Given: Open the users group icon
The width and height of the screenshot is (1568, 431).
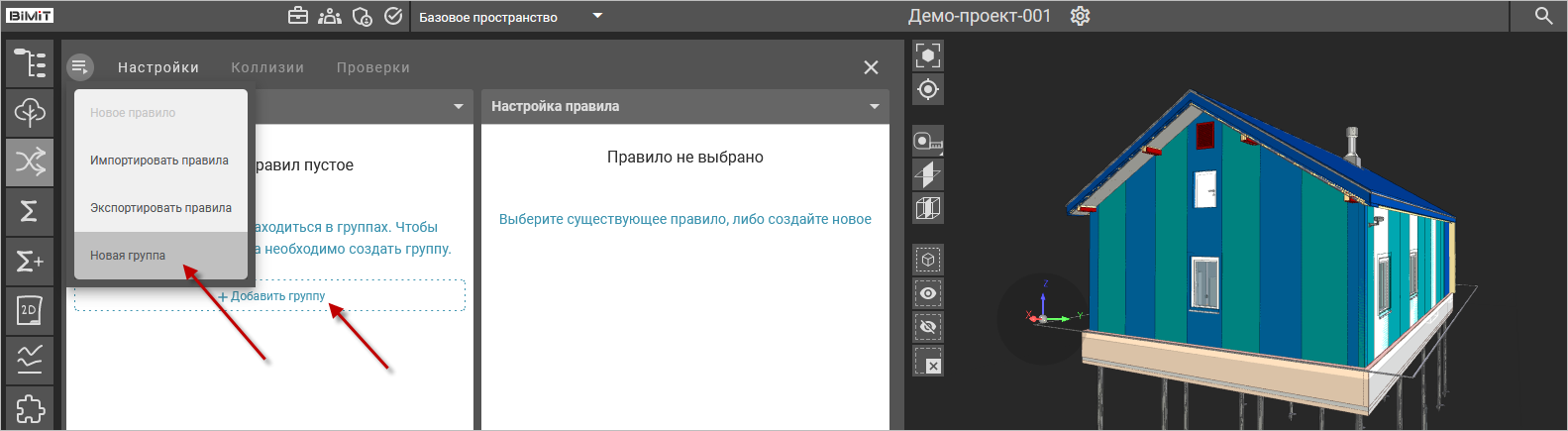Looking at the screenshot, I should point(330,16).
